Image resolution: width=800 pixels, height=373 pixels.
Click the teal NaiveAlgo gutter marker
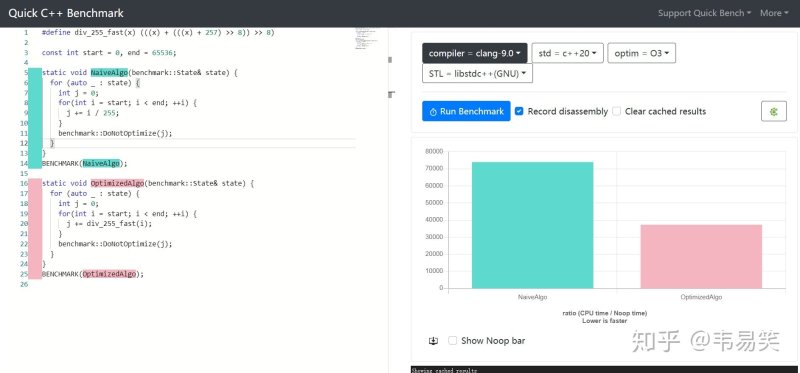35,118
